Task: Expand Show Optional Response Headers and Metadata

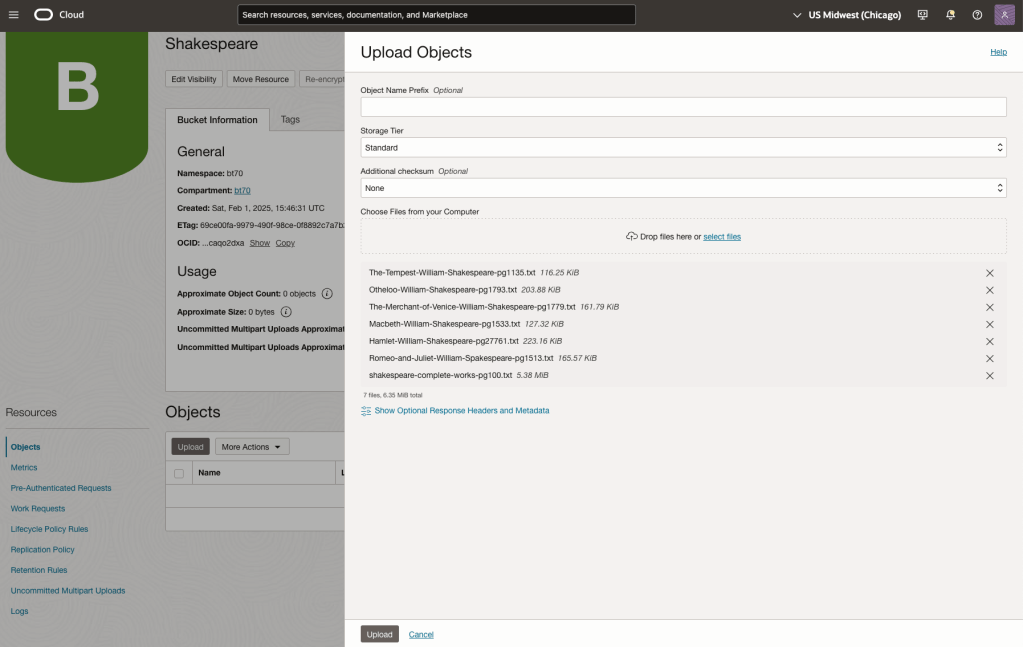Action: click(x=461, y=411)
